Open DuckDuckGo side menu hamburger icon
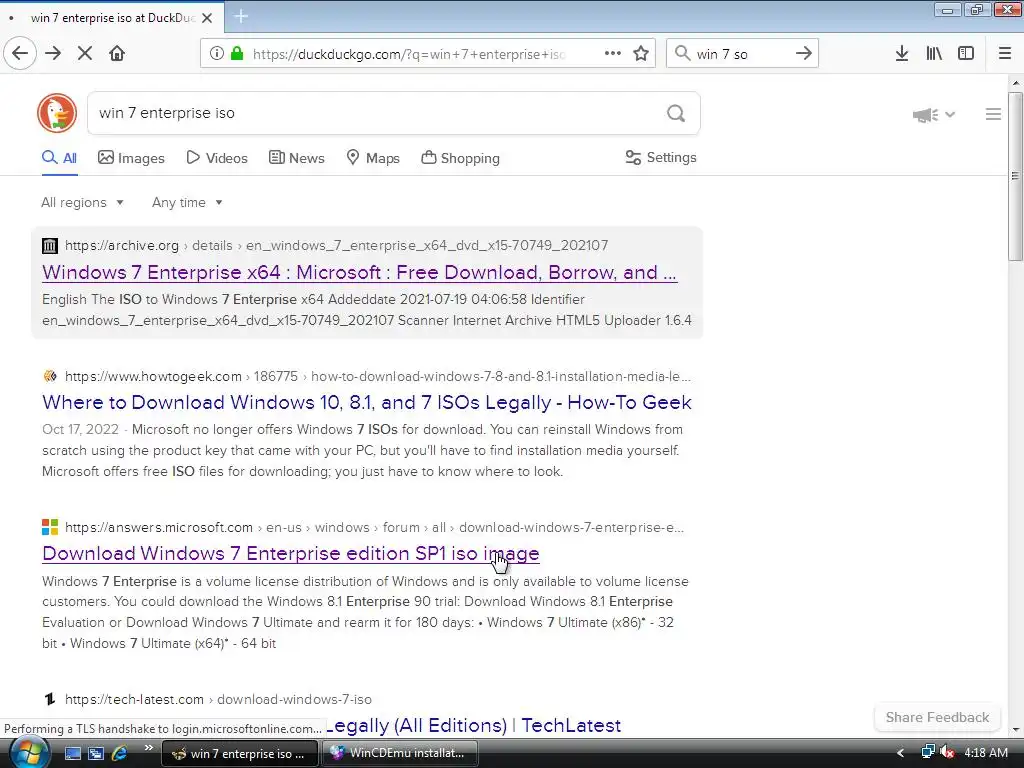 (x=993, y=114)
